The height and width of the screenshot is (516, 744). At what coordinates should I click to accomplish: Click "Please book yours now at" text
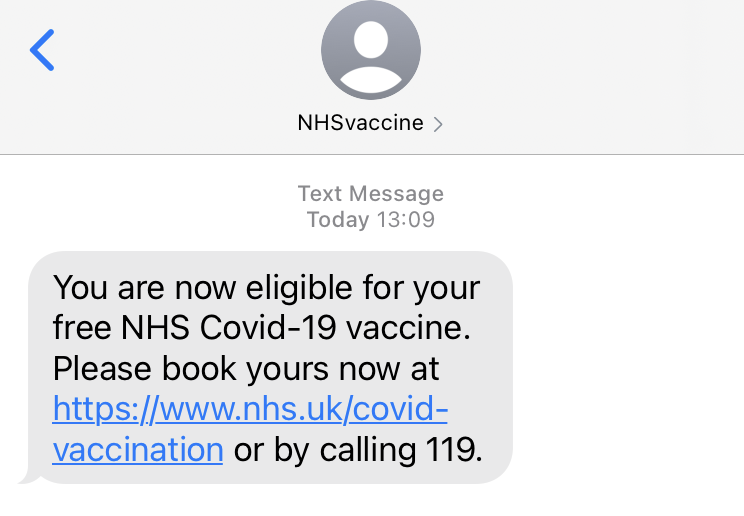coord(245,368)
